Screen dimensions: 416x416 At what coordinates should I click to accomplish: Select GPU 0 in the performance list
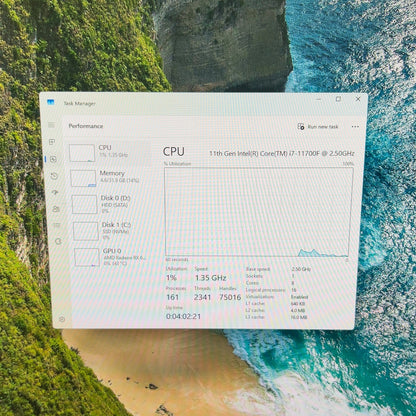pyautogui.click(x=113, y=257)
